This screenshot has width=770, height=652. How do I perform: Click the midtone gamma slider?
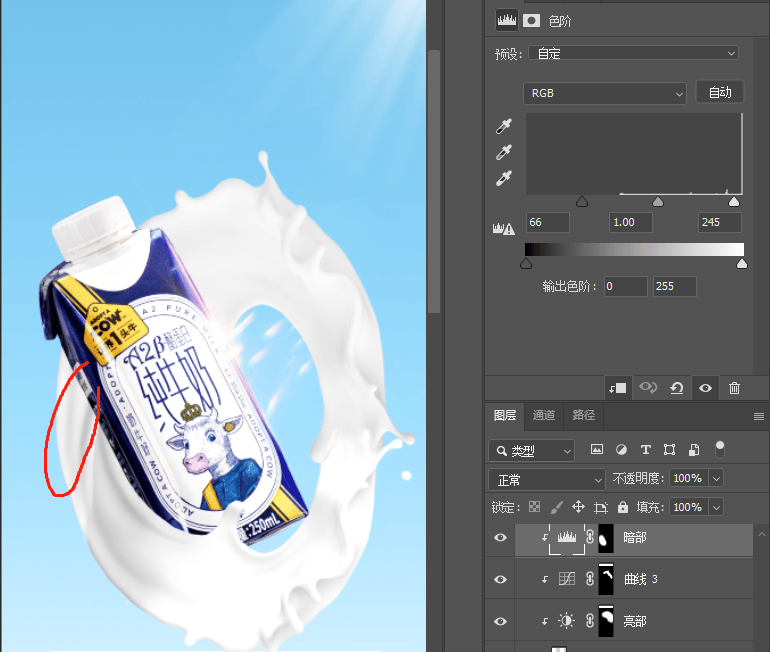(x=658, y=201)
